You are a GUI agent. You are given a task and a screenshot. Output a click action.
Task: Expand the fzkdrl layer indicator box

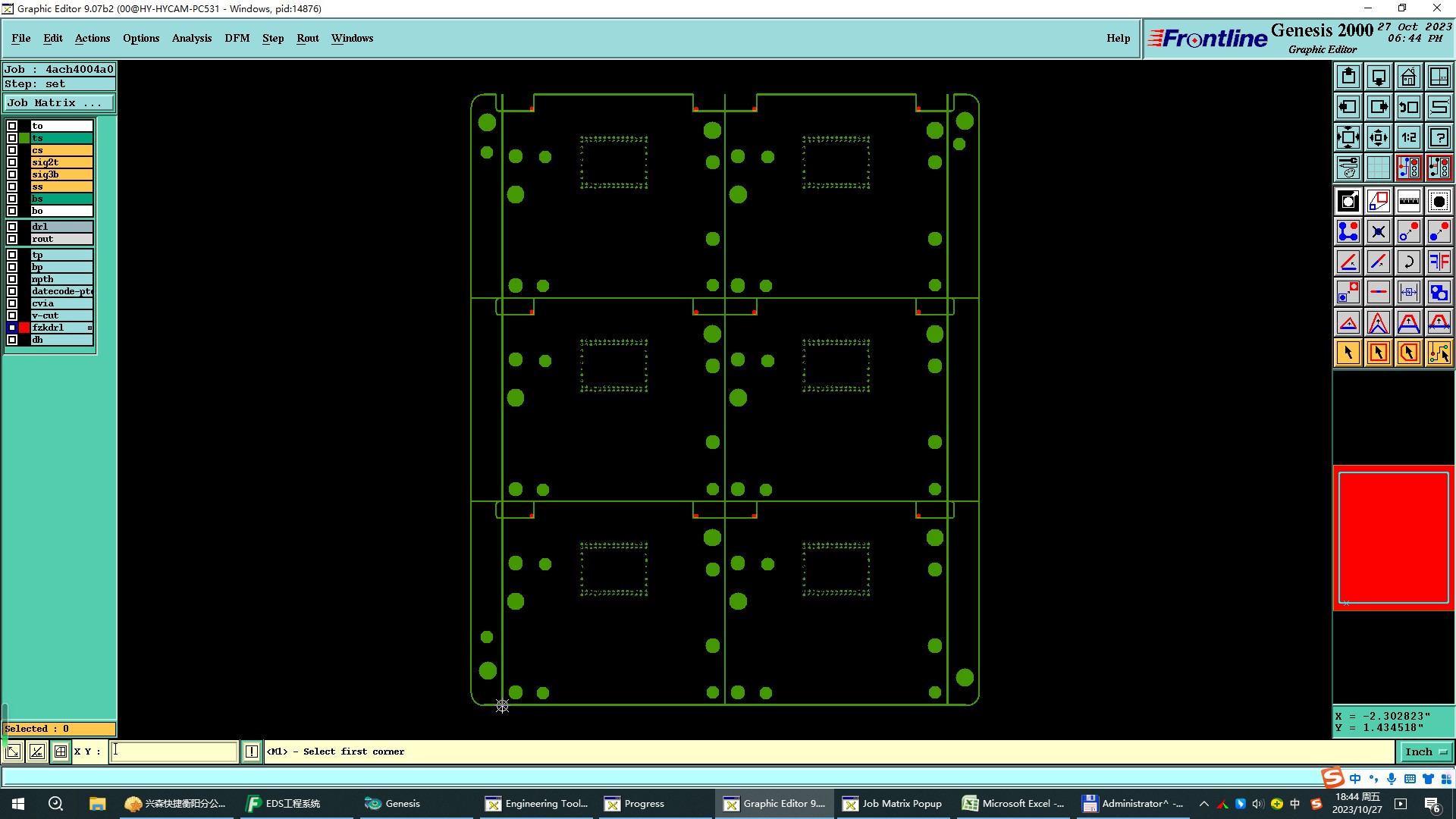click(89, 328)
